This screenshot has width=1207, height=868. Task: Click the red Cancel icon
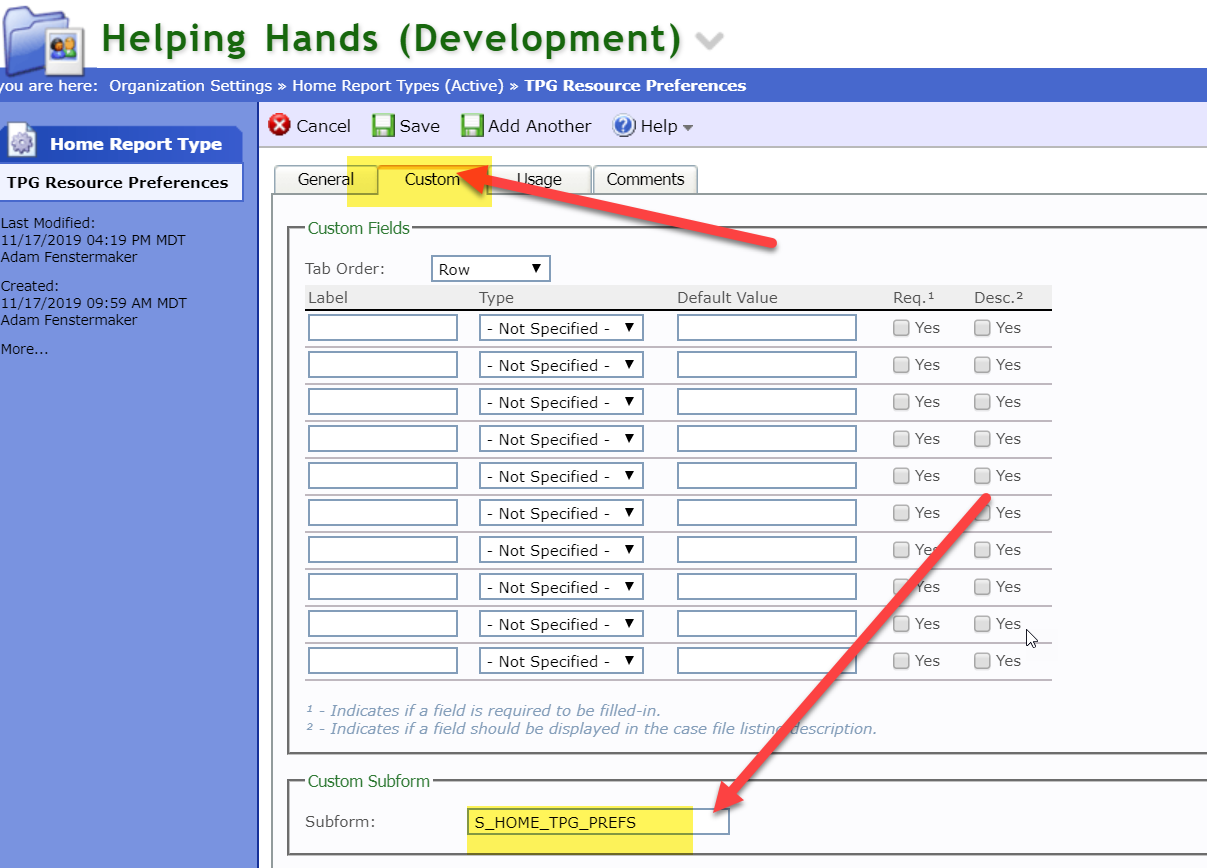(280, 125)
